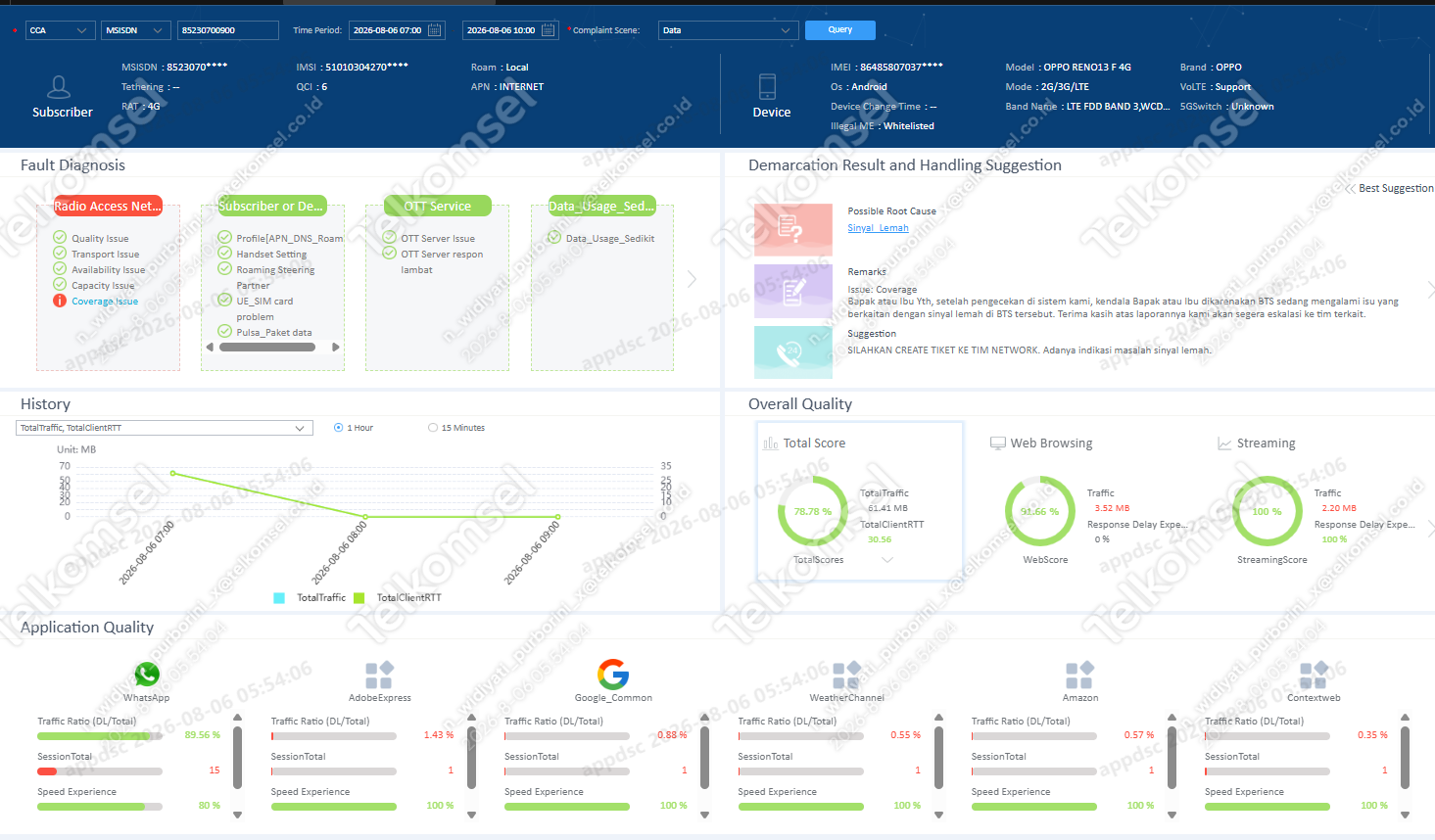Image resolution: width=1435 pixels, height=840 pixels.
Task: Click the start time period field
Action: [x=397, y=30]
